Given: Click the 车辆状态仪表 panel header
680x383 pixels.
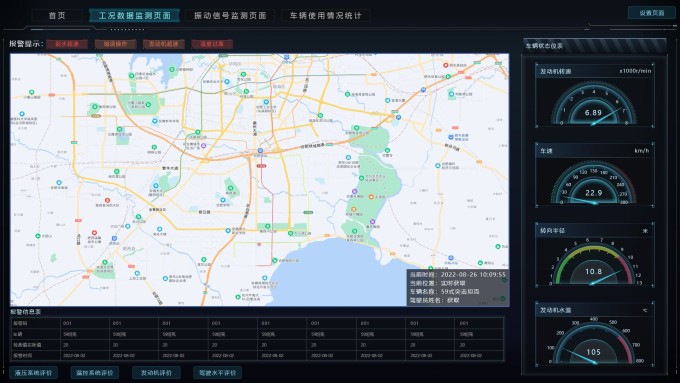Looking at the screenshot, I should 594,46.
